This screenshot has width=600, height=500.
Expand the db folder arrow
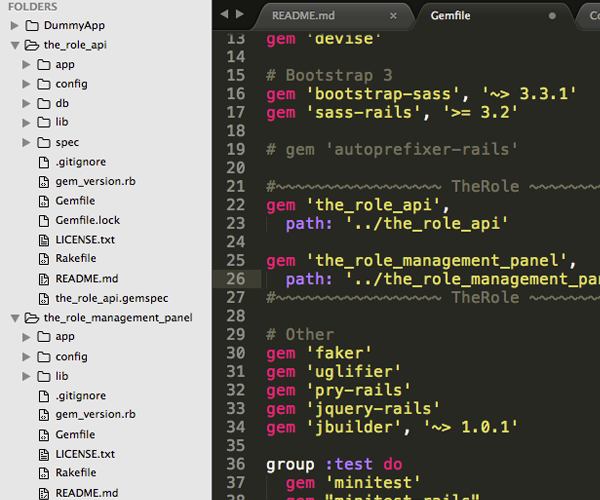point(26,104)
